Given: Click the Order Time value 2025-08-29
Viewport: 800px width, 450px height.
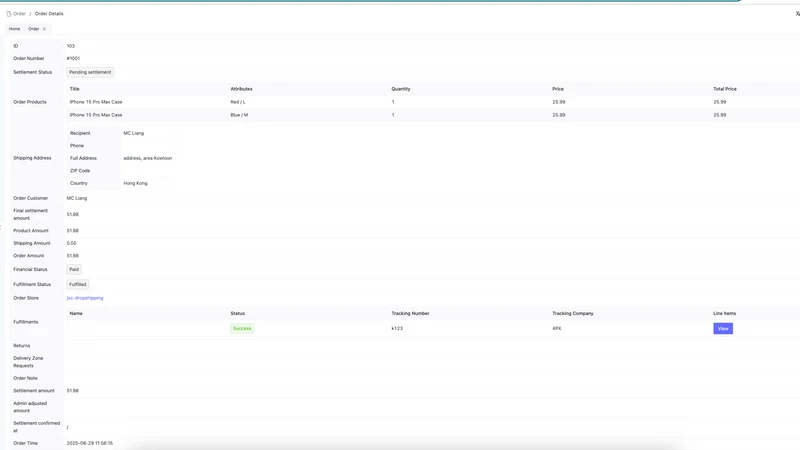Looking at the screenshot, I should 90,443.
